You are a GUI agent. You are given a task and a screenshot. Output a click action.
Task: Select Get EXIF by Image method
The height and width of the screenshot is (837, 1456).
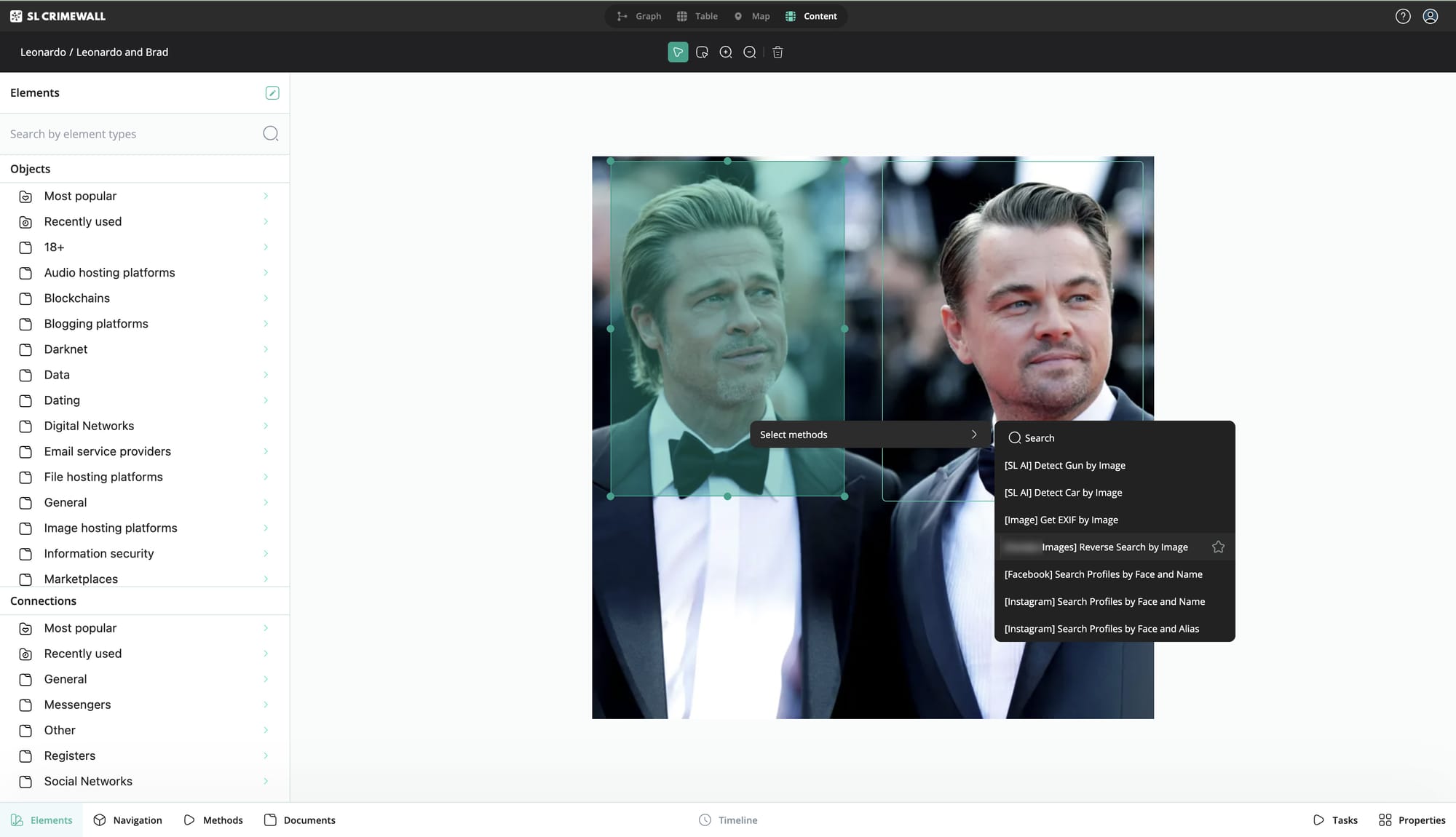point(1061,520)
